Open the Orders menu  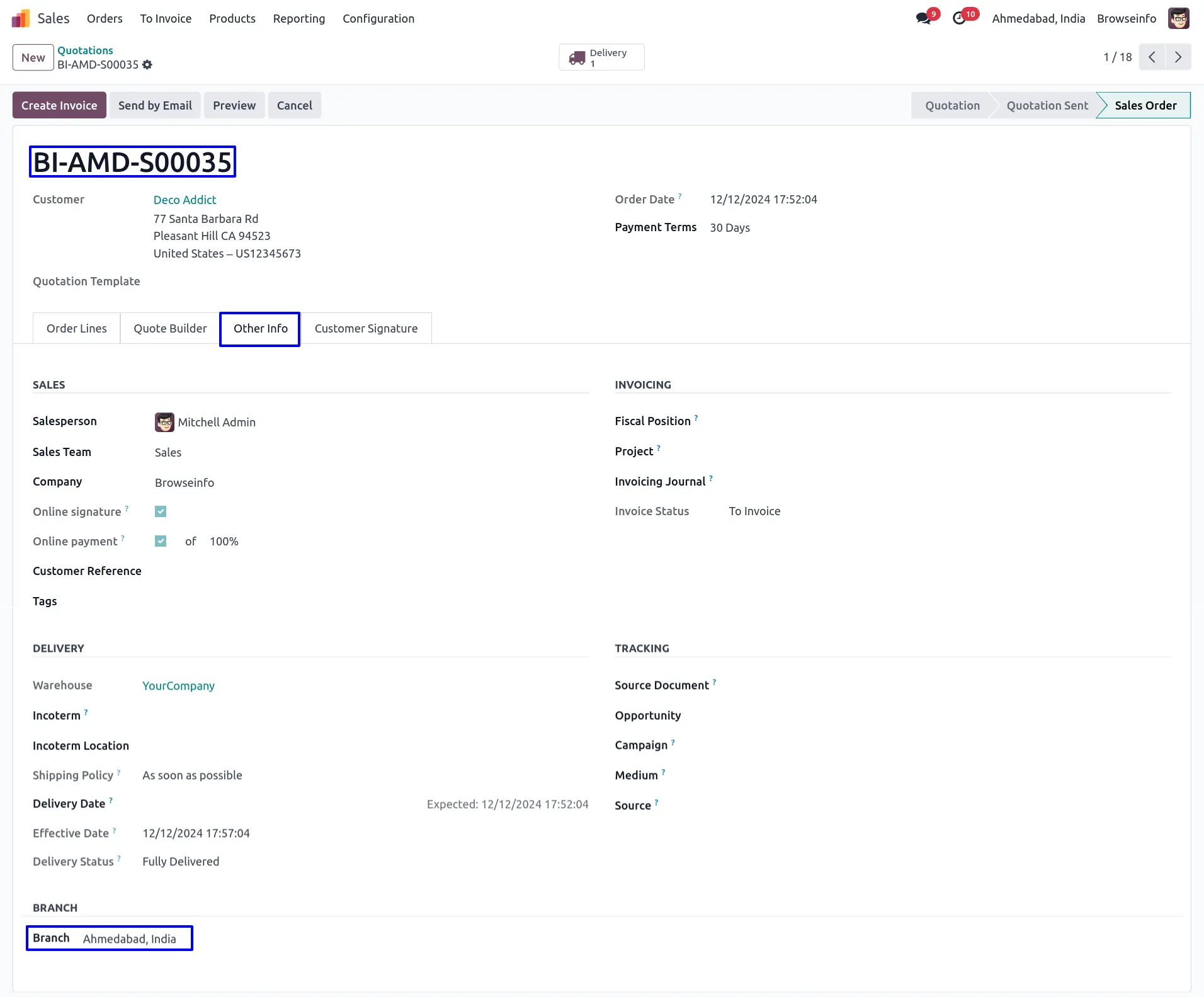point(105,18)
